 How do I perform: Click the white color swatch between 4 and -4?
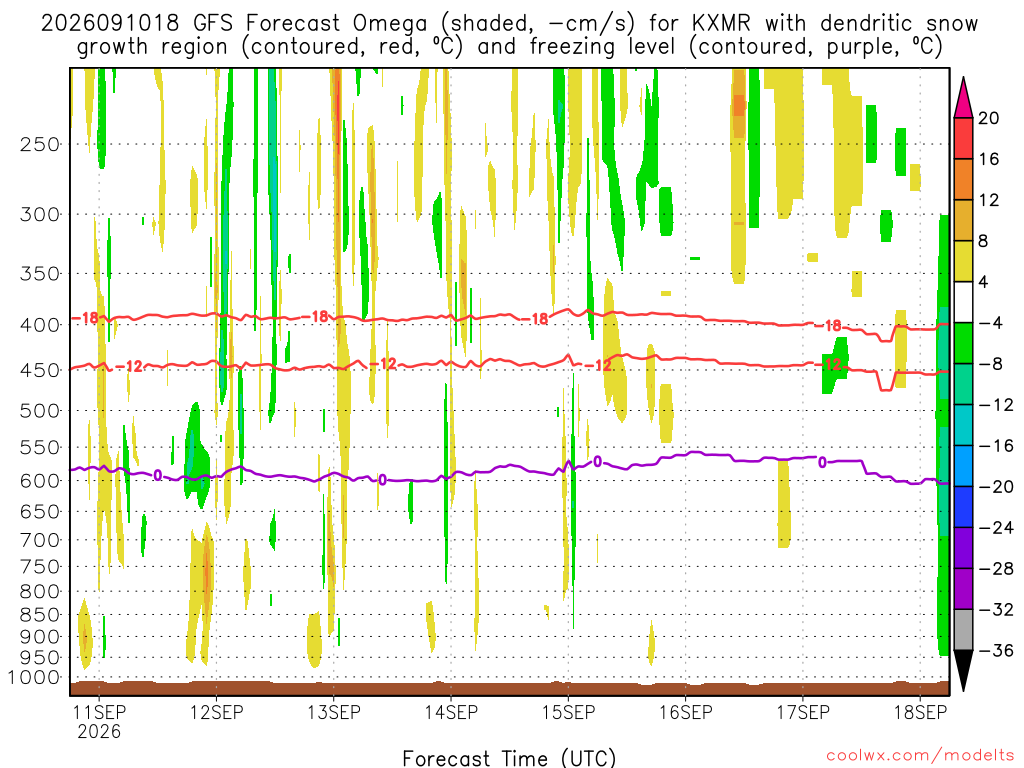point(963,302)
